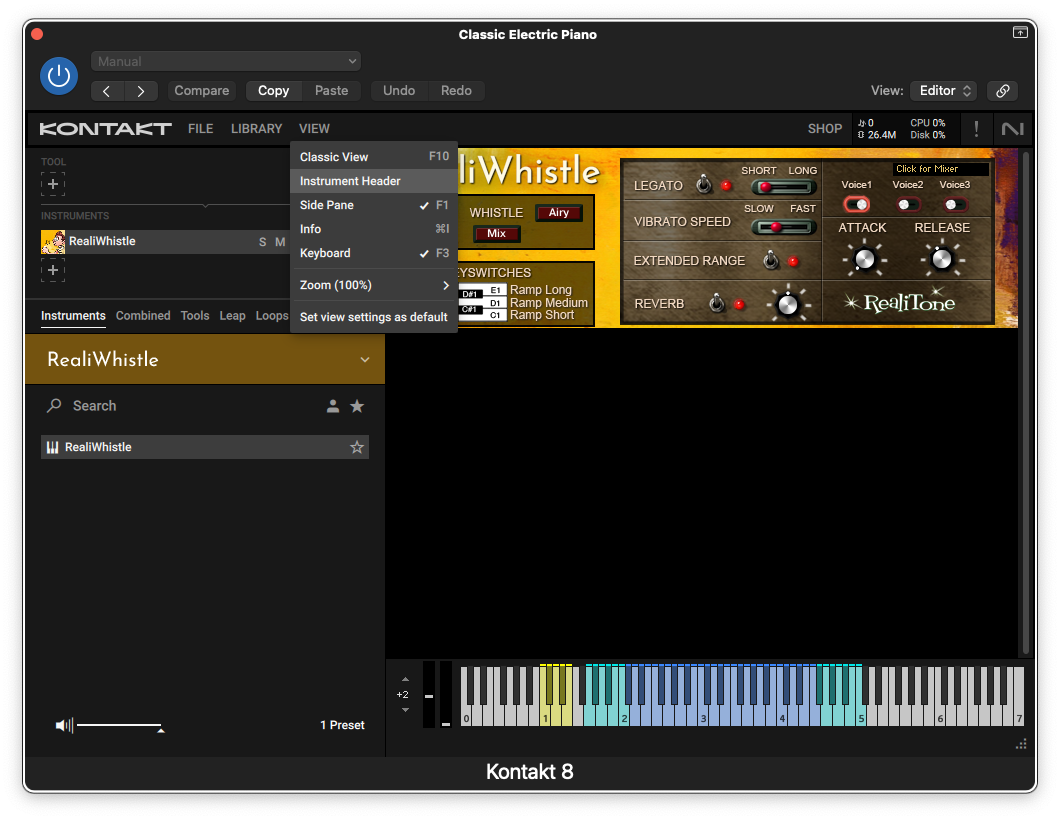
Task: Click the window resize grip dots
Action: [x=1021, y=744]
